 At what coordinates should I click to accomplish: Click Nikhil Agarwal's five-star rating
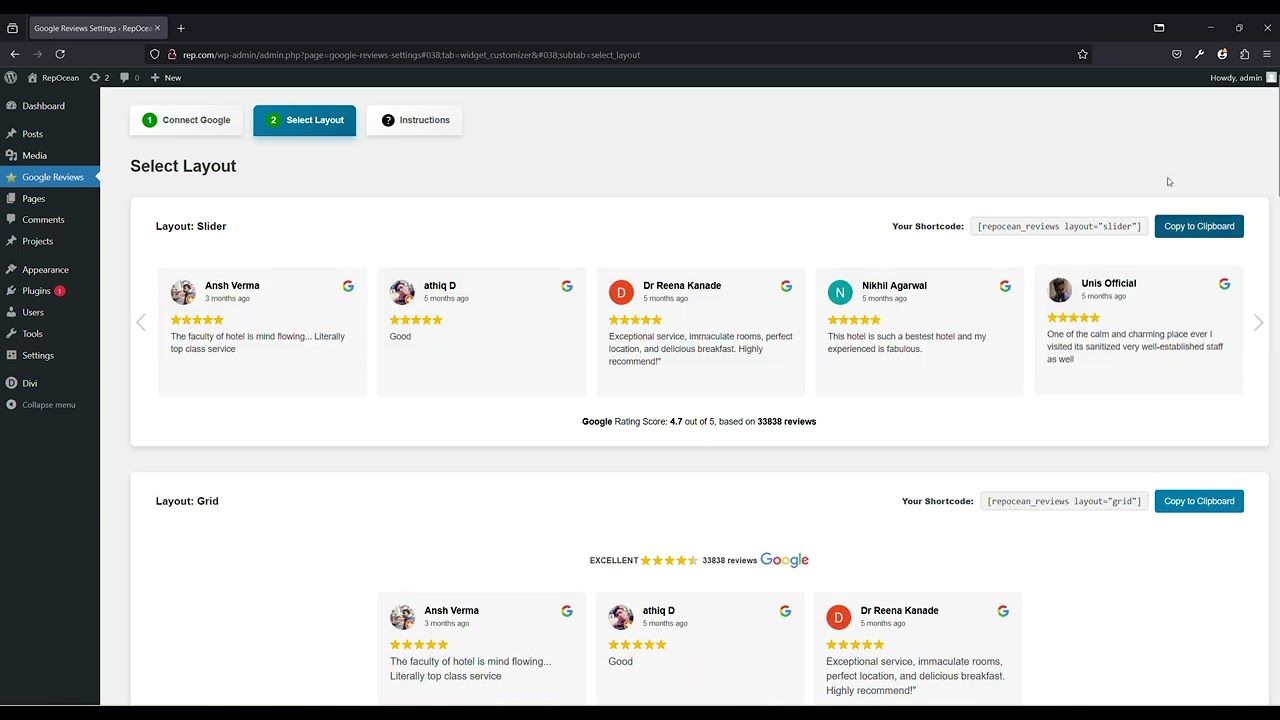tap(854, 320)
